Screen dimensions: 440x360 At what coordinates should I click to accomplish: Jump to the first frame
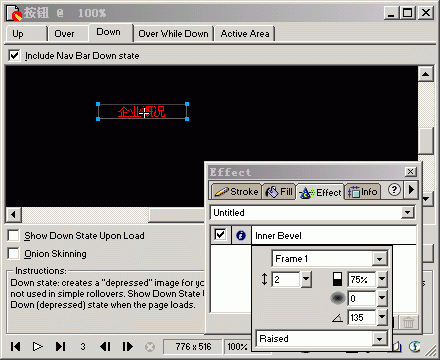(x=15, y=347)
